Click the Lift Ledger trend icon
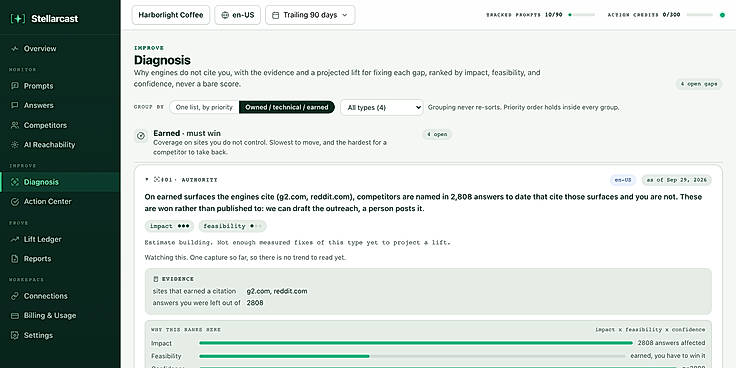 (x=15, y=239)
